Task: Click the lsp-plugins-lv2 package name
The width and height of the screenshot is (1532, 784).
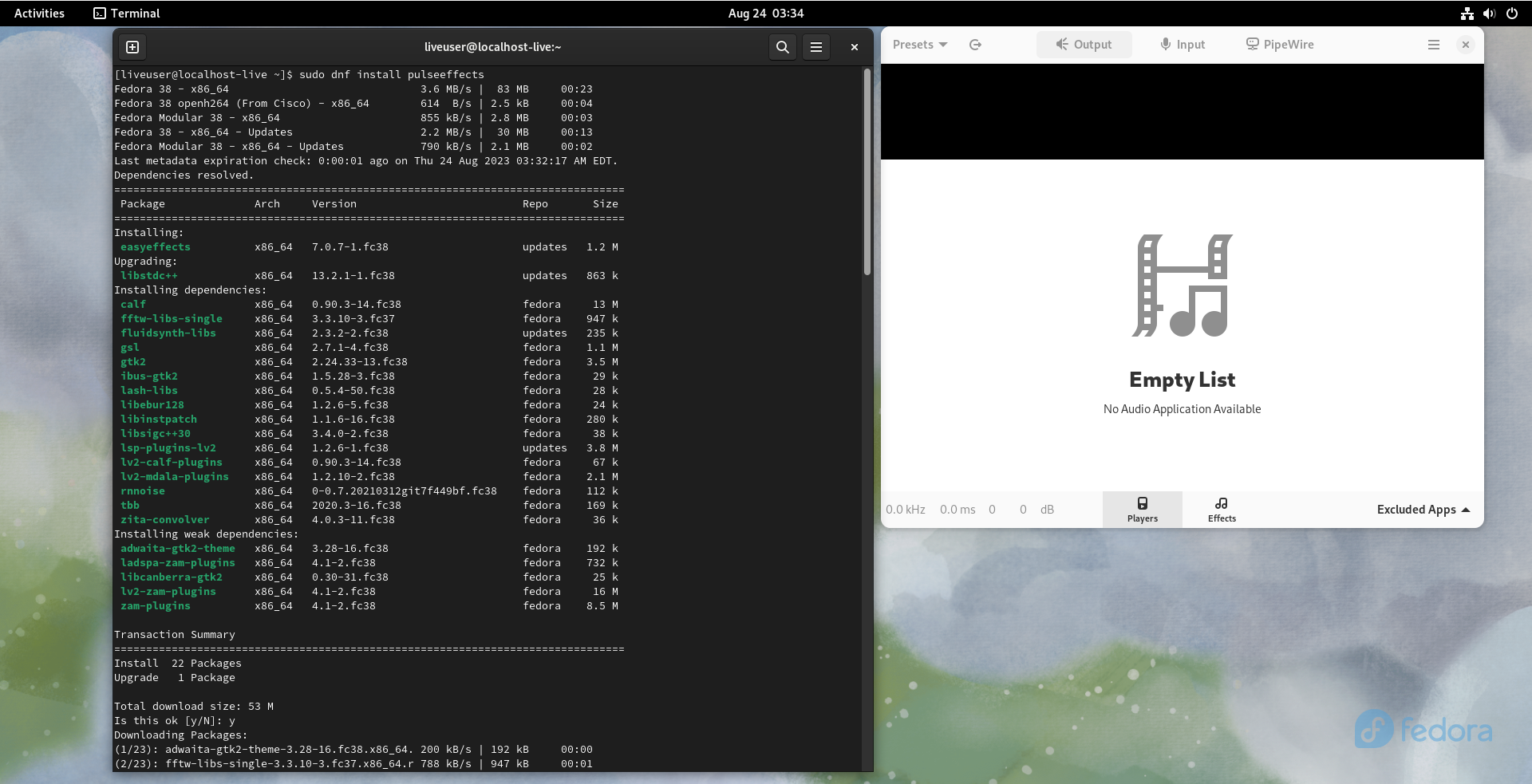Action: click(168, 448)
